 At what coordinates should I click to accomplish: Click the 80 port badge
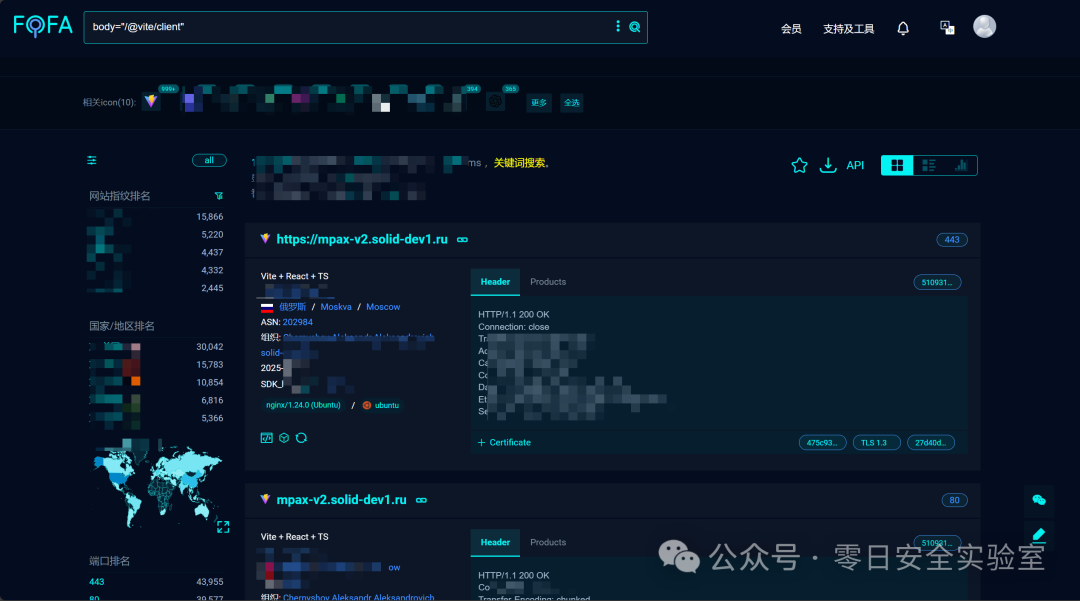pyautogui.click(x=954, y=500)
